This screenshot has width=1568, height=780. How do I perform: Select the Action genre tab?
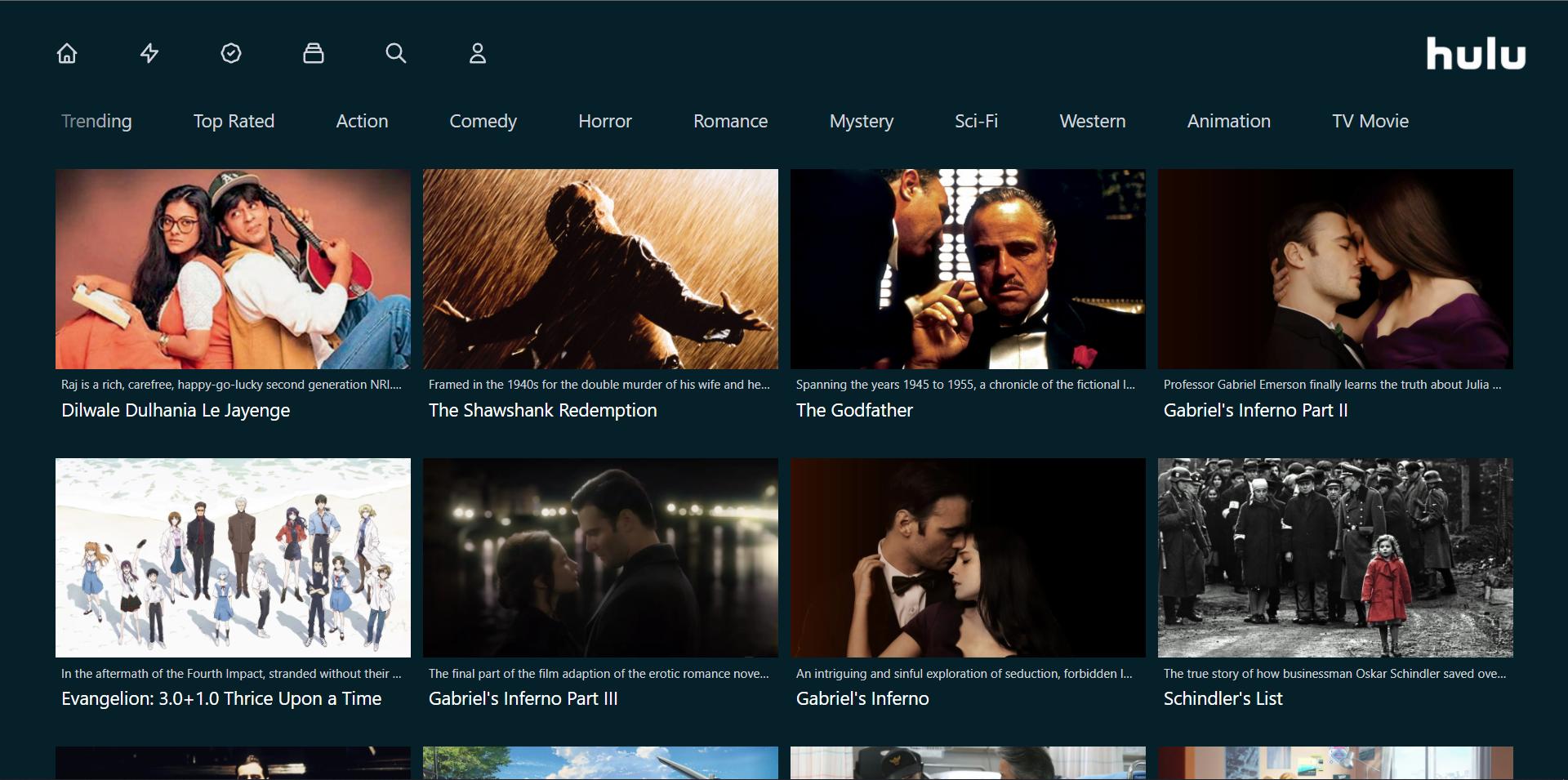362,121
